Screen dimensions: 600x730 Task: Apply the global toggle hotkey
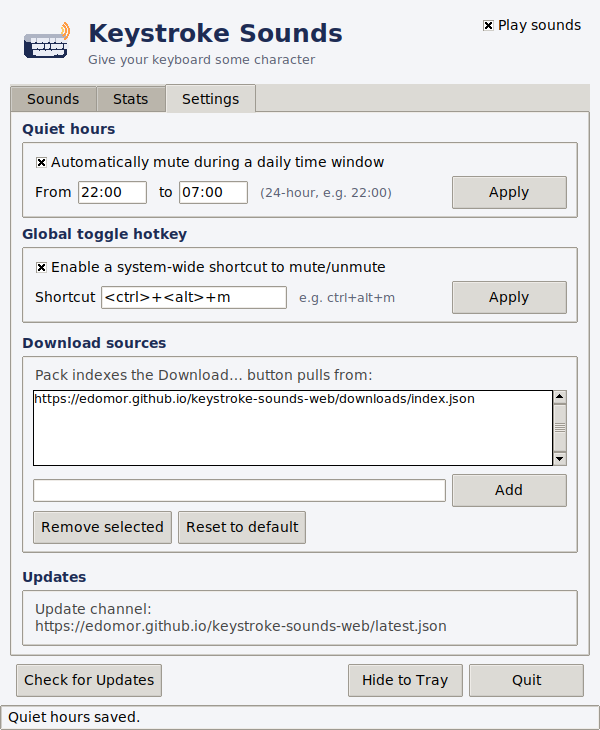tap(509, 297)
